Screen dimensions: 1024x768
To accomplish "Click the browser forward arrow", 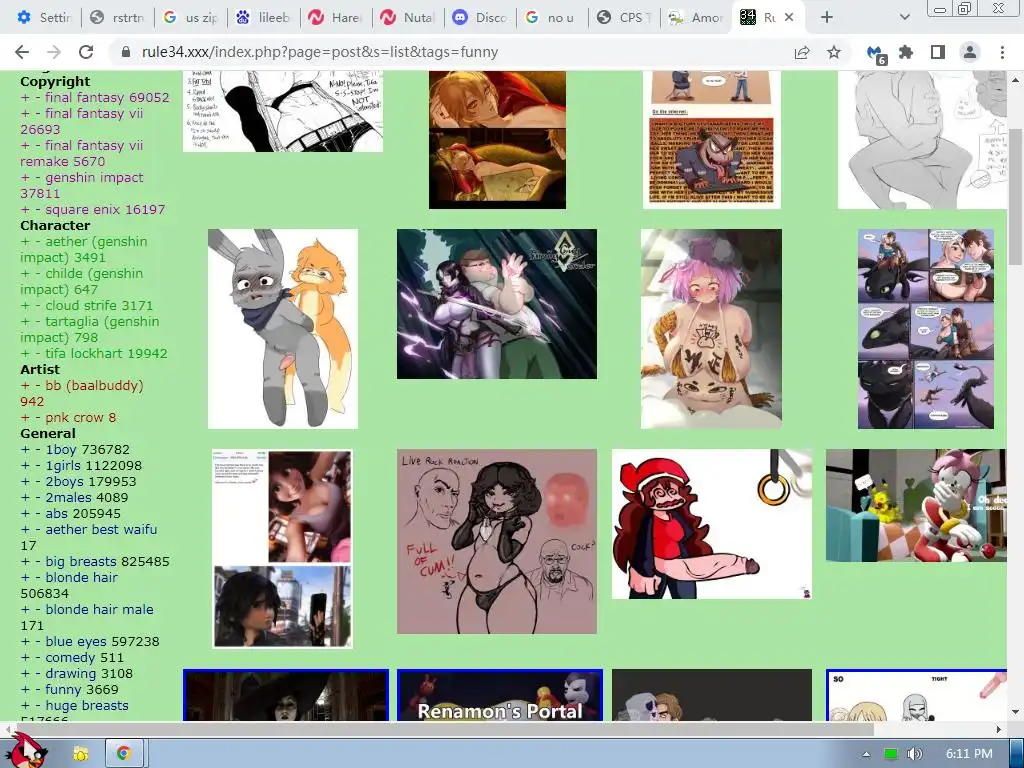I will pyautogui.click(x=54, y=52).
